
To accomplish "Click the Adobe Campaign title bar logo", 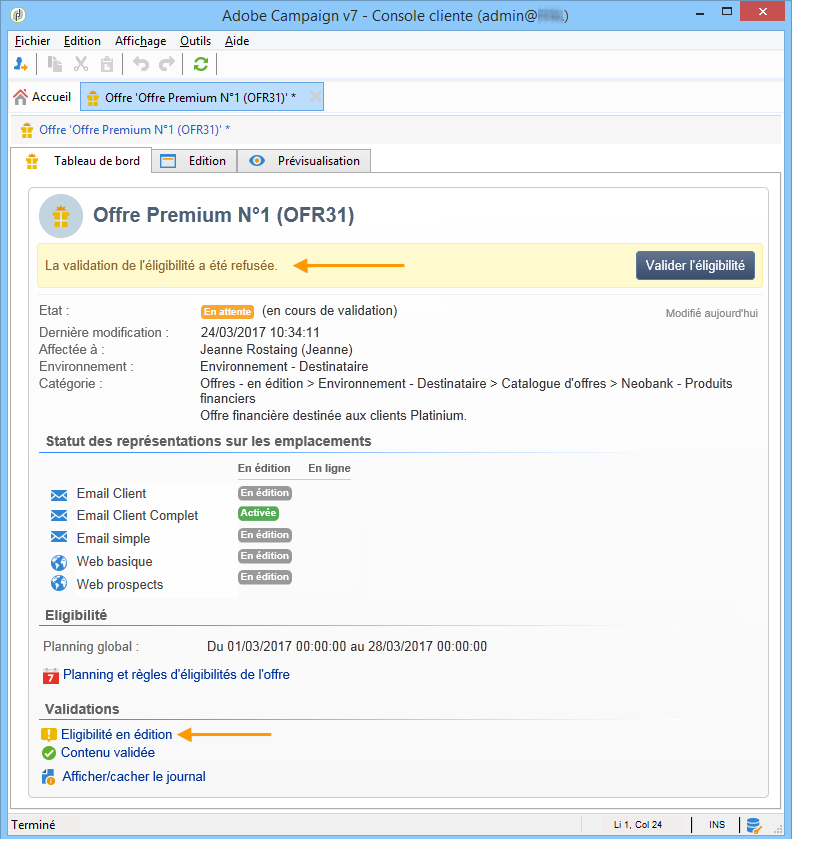I will 18,15.
